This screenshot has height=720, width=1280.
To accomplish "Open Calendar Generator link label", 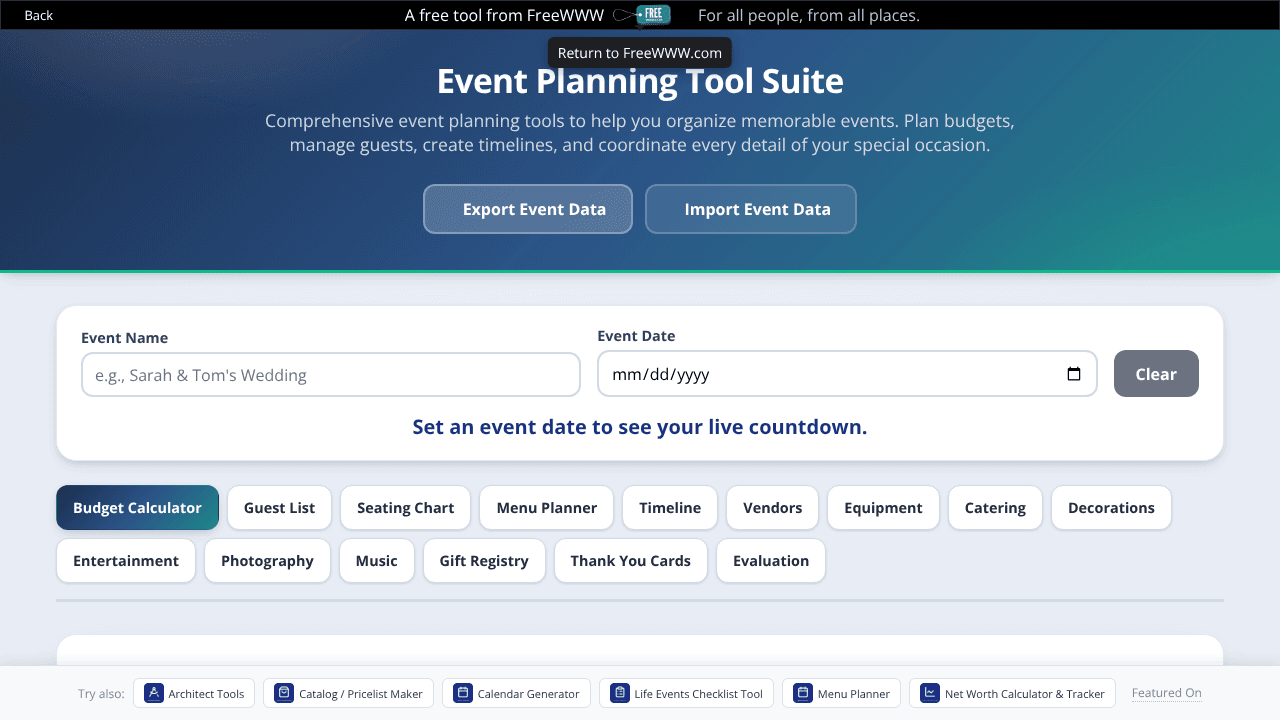I will tap(528, 694).
